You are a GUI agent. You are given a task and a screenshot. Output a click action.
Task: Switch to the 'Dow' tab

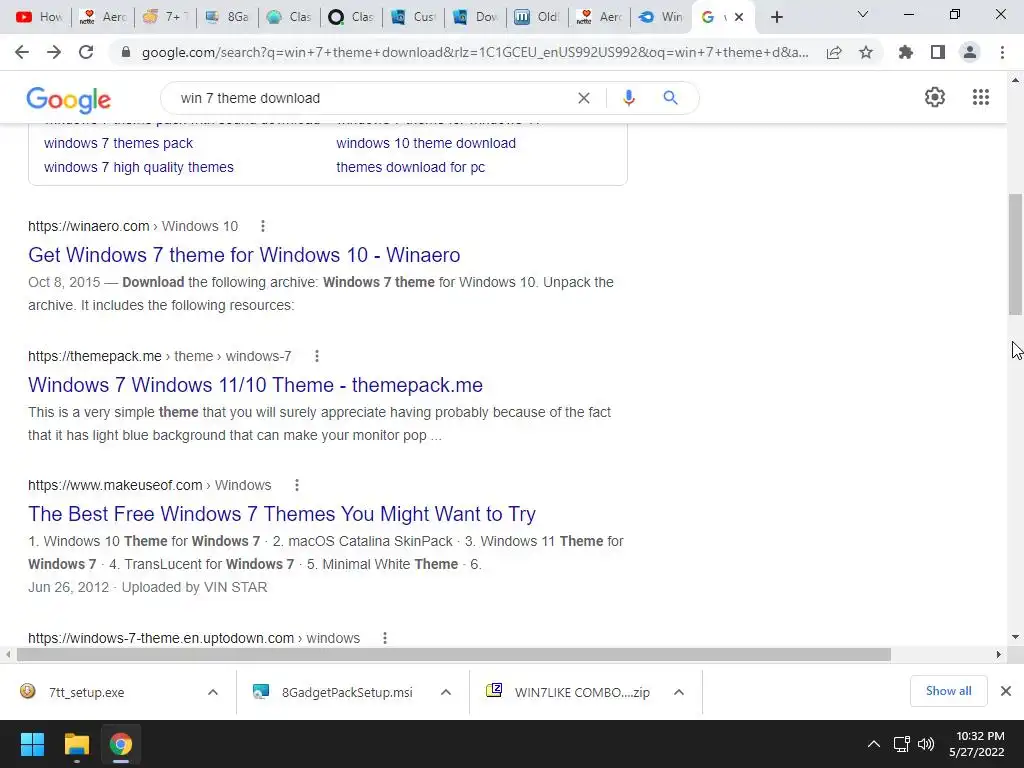[x=476, y=17]
